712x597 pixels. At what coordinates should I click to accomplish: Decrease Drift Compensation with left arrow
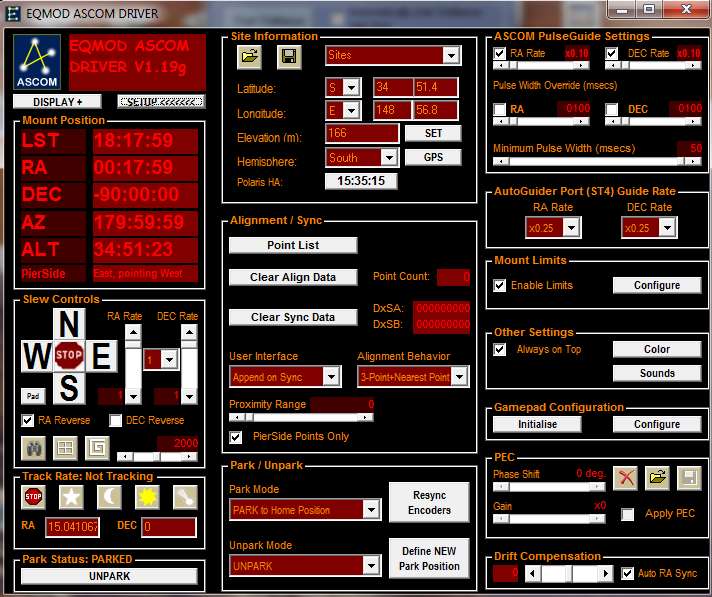(x=533, y=573)
